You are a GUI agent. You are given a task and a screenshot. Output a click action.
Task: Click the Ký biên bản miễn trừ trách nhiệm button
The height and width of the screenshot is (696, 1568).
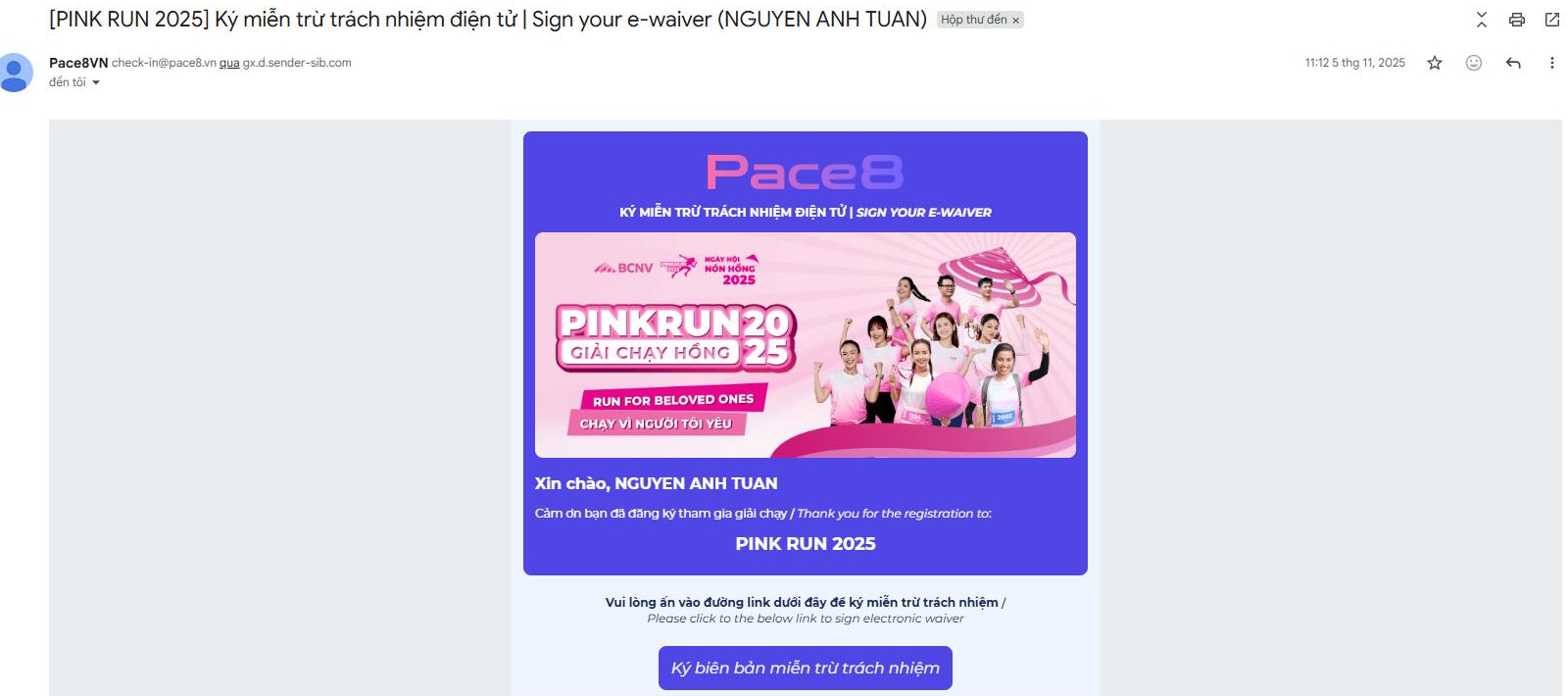click(805, 668)
